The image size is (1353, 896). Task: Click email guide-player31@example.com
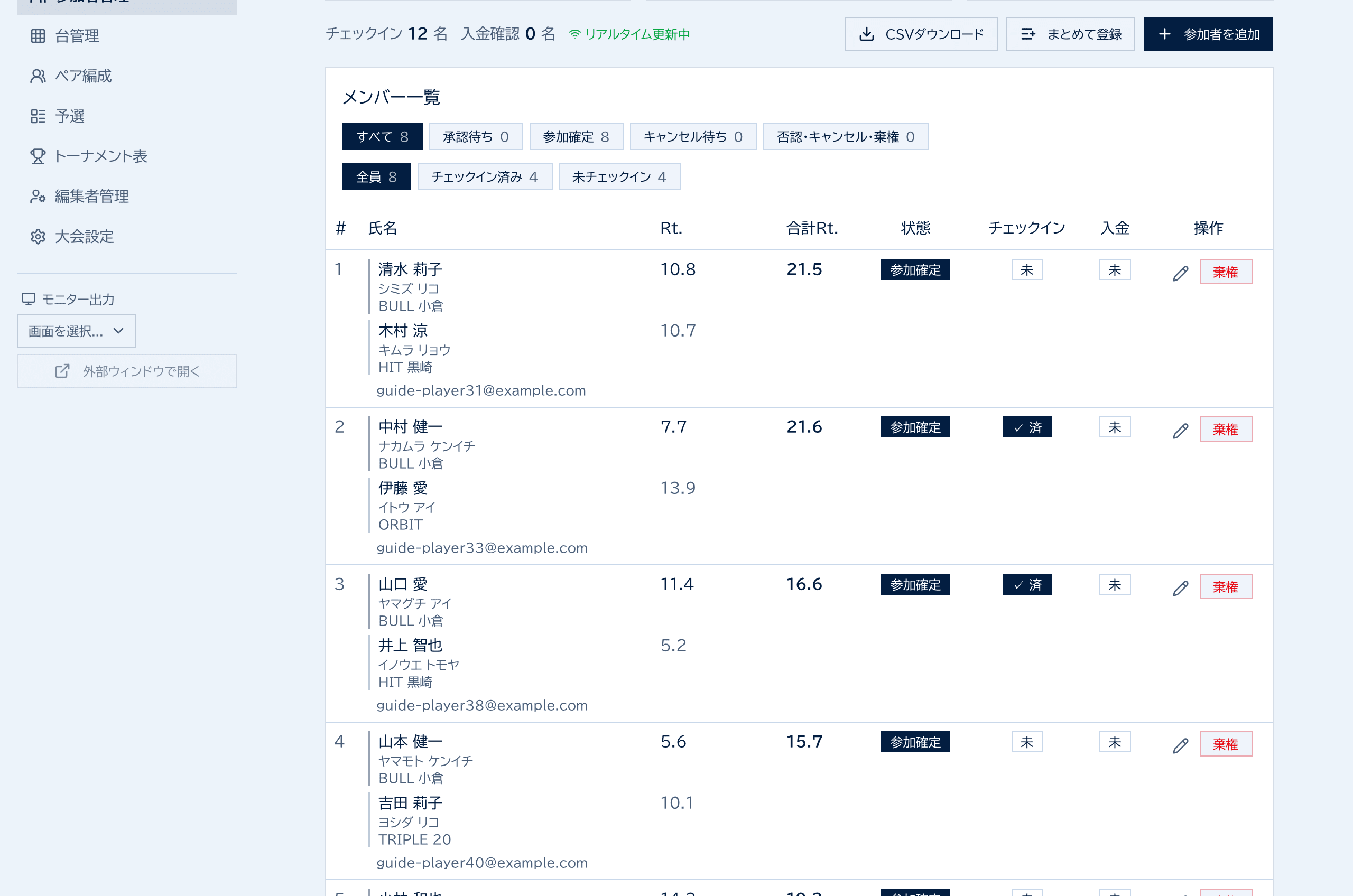pyautogui.click(x=481, y=391)
